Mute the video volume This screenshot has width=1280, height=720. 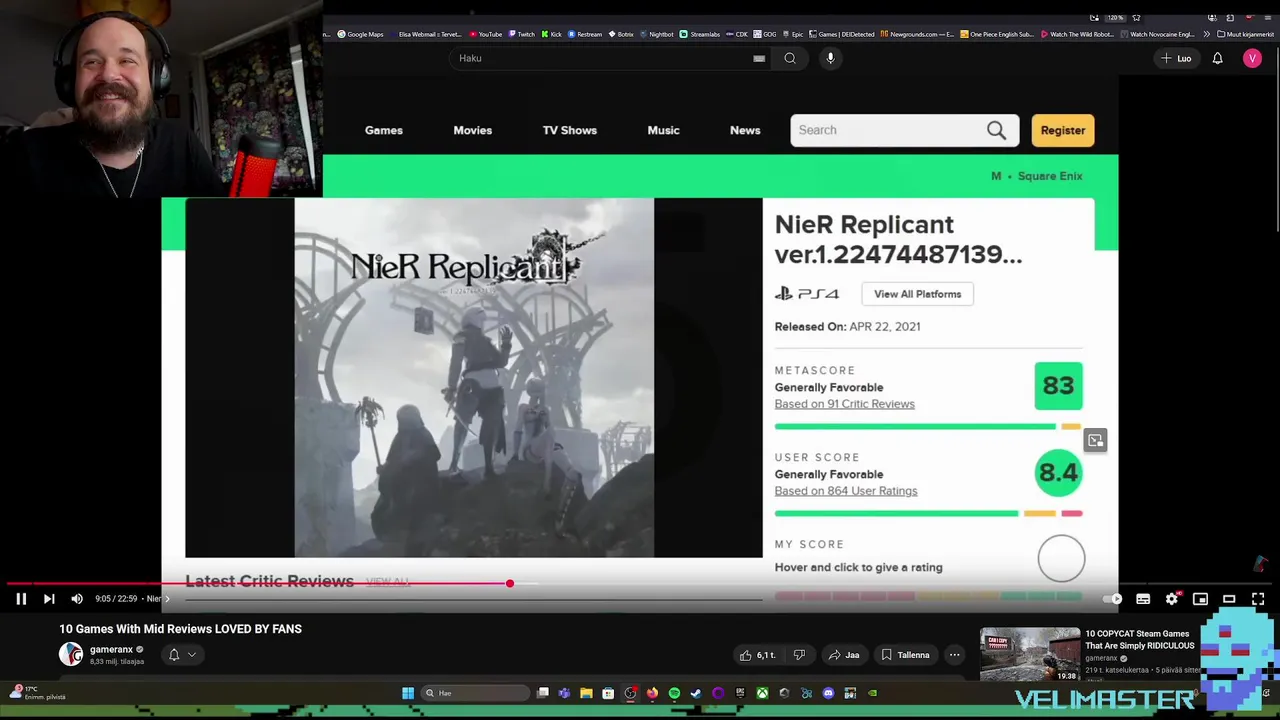tap(77, 598)
